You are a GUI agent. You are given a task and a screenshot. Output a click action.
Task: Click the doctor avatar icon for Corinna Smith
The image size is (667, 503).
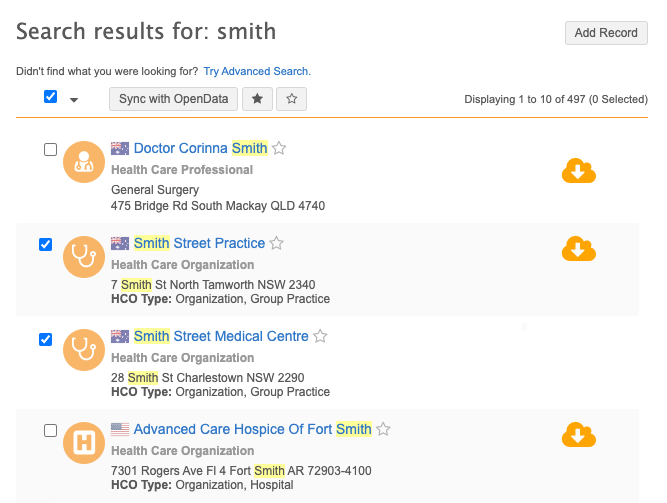83,163
